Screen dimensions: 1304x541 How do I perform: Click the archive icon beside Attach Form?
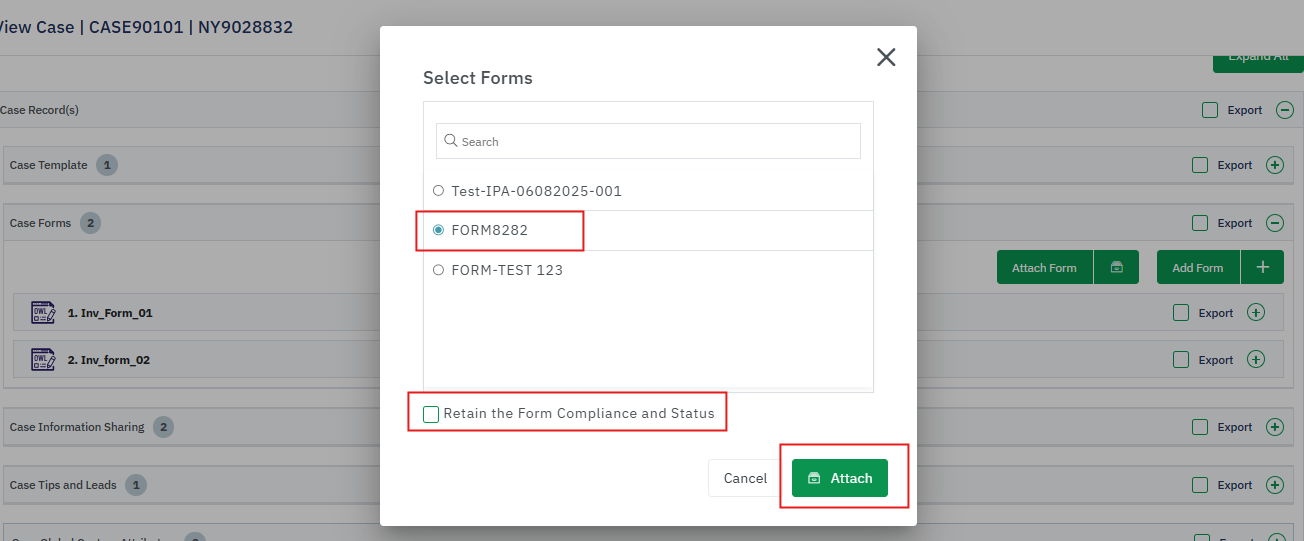[1117, 267]
